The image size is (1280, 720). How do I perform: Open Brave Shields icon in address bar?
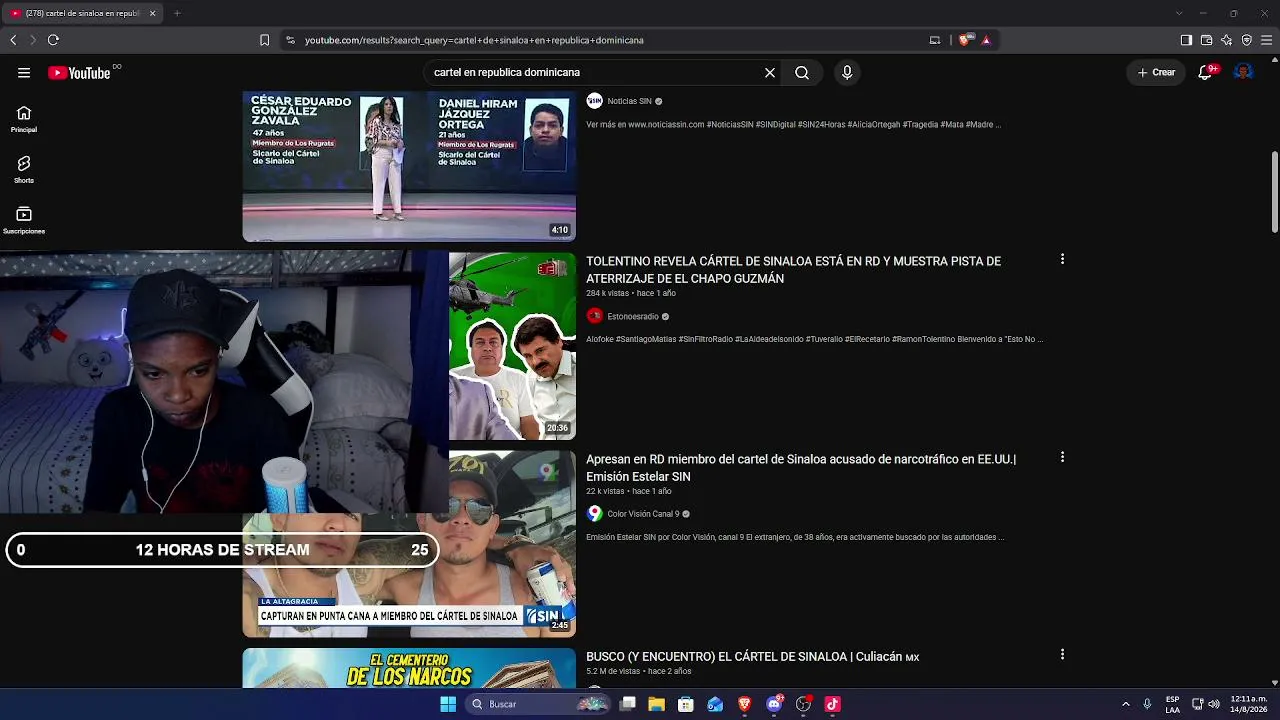[x=964, y=40]
